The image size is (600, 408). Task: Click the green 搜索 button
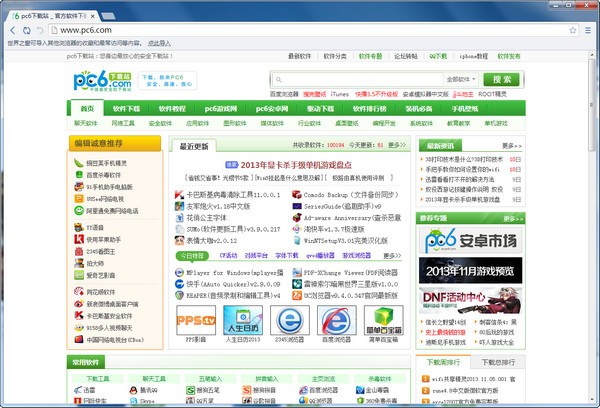[502, 79]
